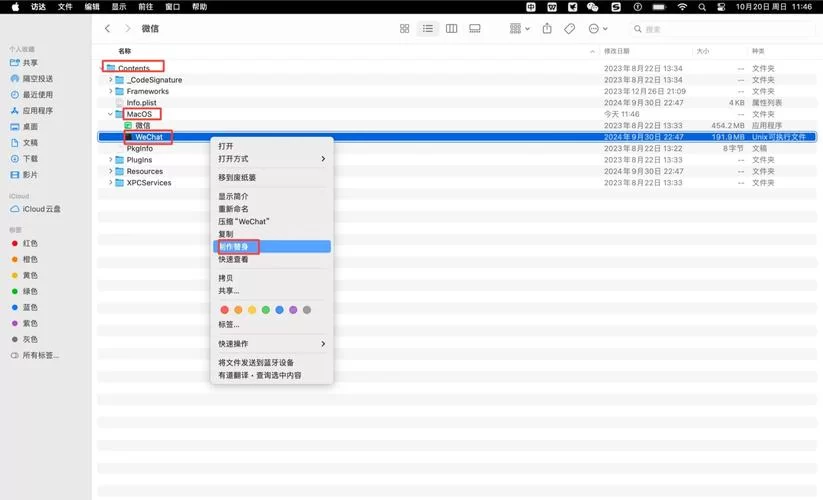Choose 快速查看 in the context menu
The height and width of the screenshot is (500, 823).
click(272, 259)
